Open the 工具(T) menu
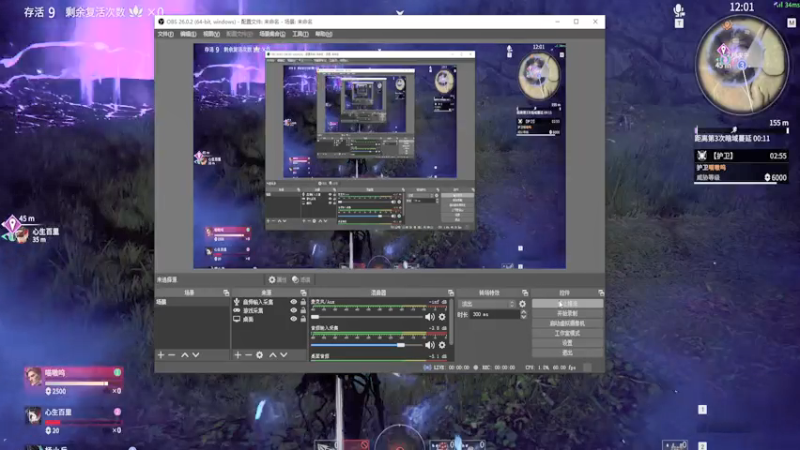Image resolution: width=800 pixels, height=450 pixels. [300, 34]
